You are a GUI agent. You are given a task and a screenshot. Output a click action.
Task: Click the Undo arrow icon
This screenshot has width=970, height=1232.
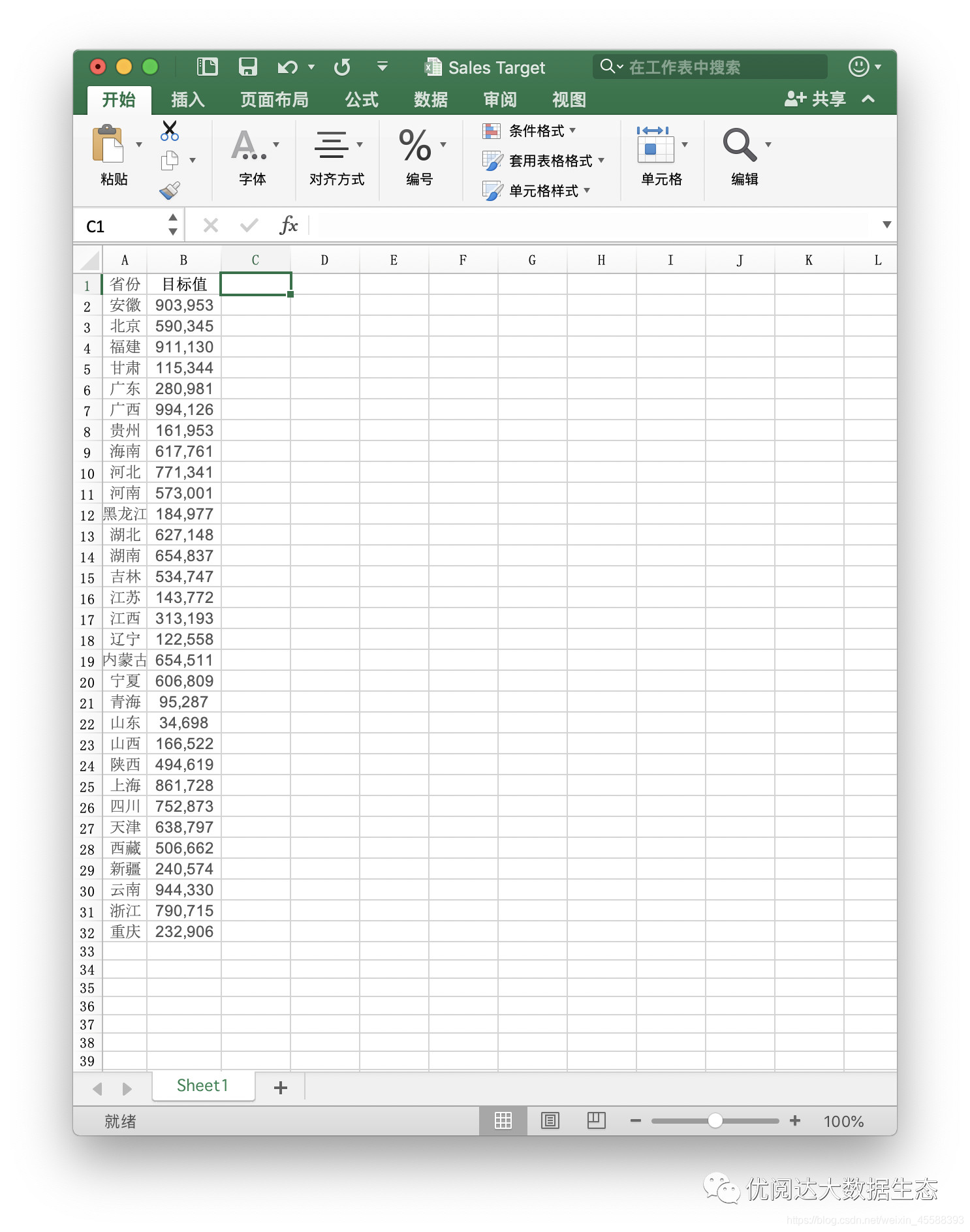click(x=287, y=67)
